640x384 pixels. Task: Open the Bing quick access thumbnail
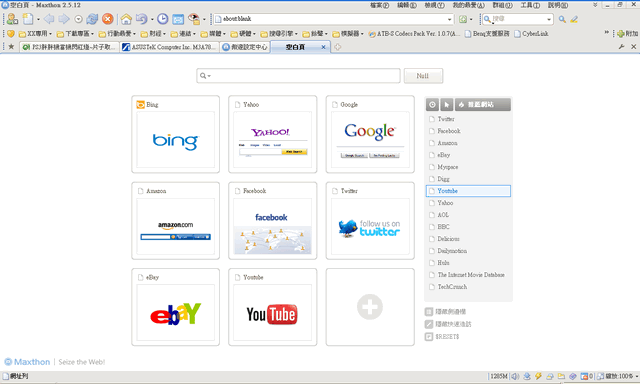(x=176, y=134)
